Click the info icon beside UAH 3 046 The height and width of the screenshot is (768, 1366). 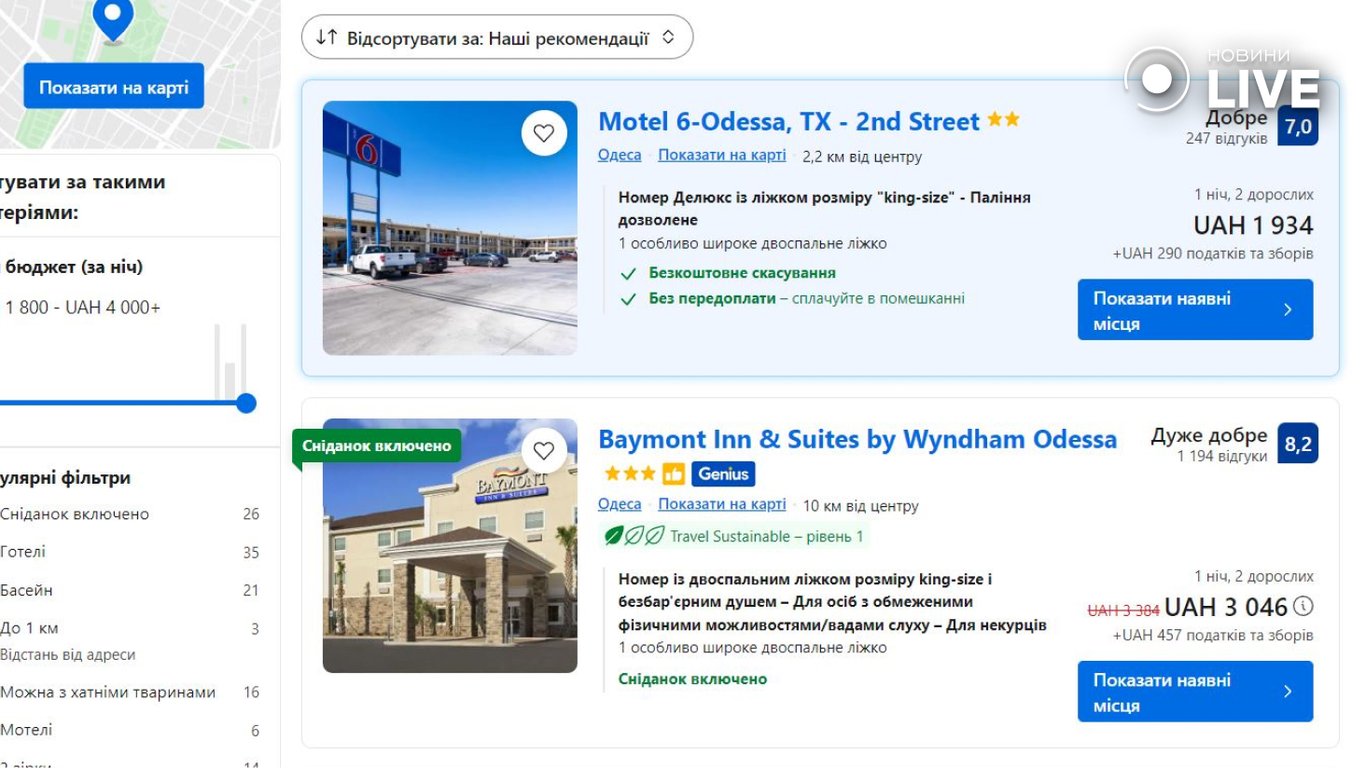(1303, 606)
